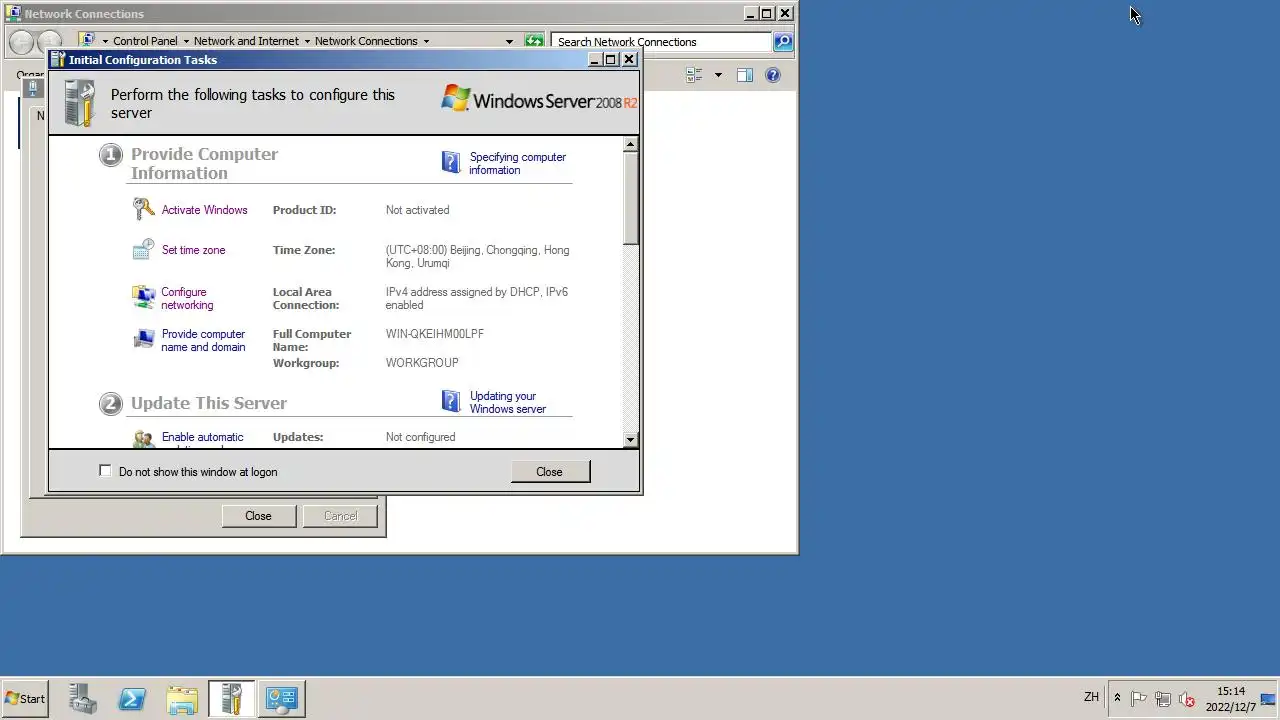The height and width of the screenshot is (720, 1280).
Task: Expand the Control Panel breadcrumb arrow
Action: 186,41
